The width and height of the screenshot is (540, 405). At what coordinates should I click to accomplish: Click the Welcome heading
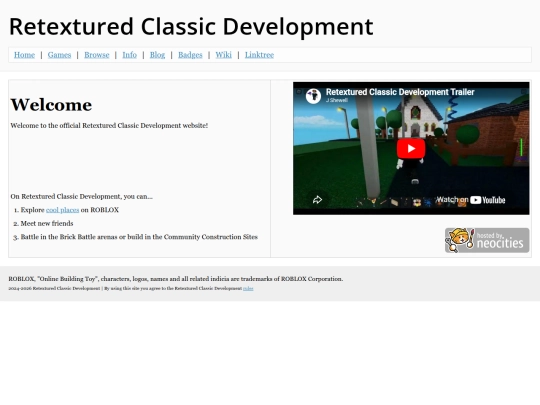[x=51, y=105]
